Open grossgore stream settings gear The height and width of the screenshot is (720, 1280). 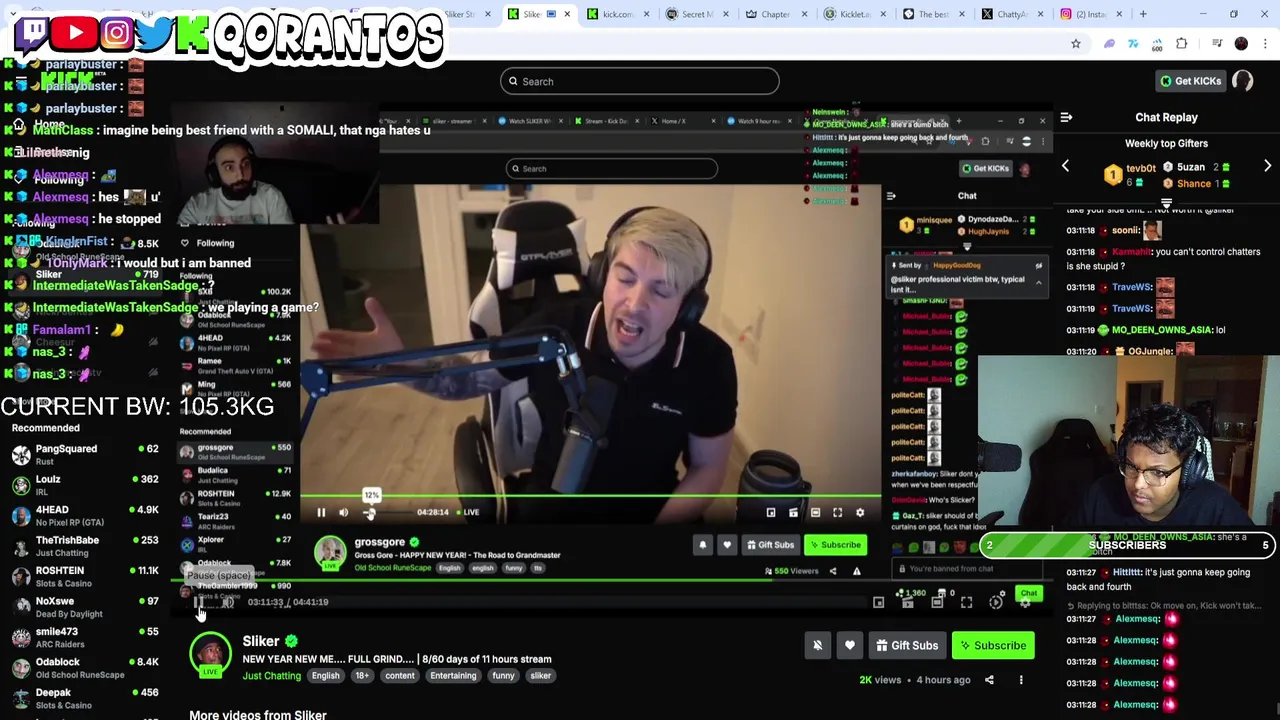coord(859,512)
